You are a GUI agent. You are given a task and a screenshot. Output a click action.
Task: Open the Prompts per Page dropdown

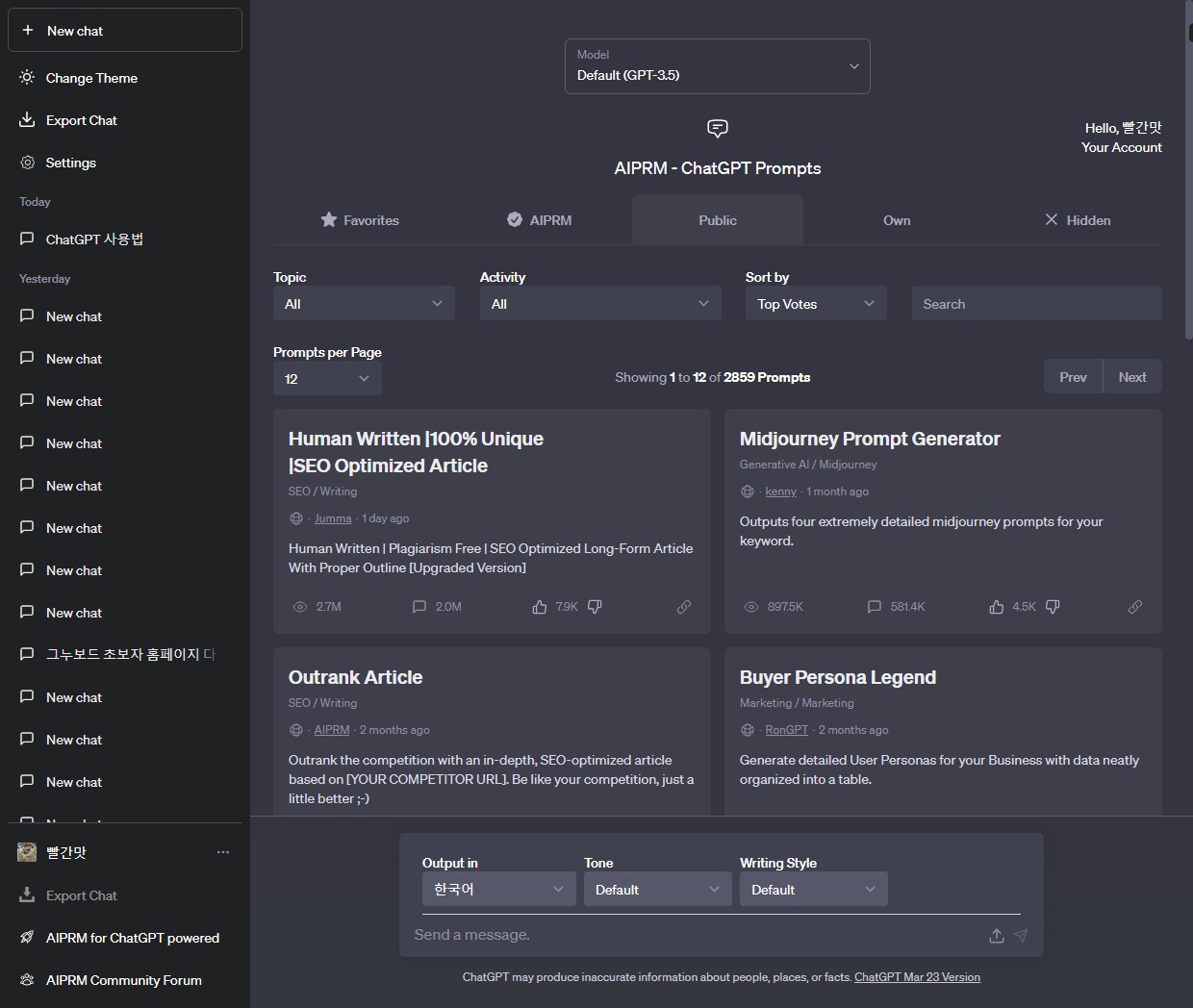click(x=327, y=379)
